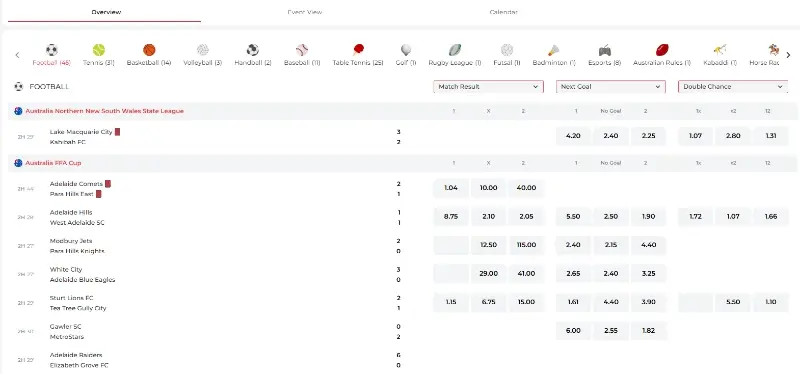Pick Sturt Lions double chance 5.50
The width and height of the screenshot is (800, 374).
click(x=733, y=302)
